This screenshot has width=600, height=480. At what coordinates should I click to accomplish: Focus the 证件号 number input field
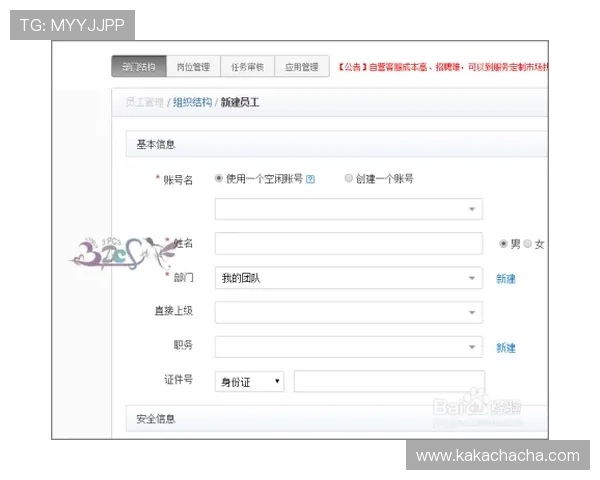point(390,381)
